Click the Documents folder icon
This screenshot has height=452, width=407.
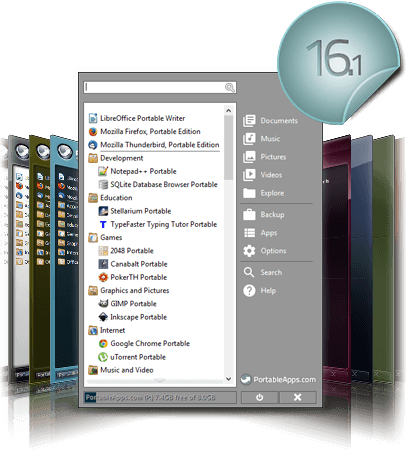pos(249,121)
